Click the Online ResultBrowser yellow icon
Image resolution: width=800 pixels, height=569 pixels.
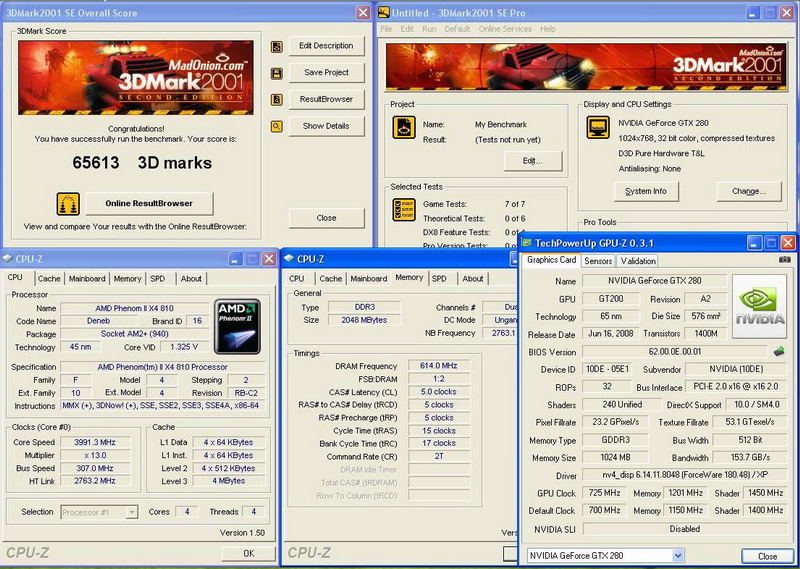tap(68, 204)
